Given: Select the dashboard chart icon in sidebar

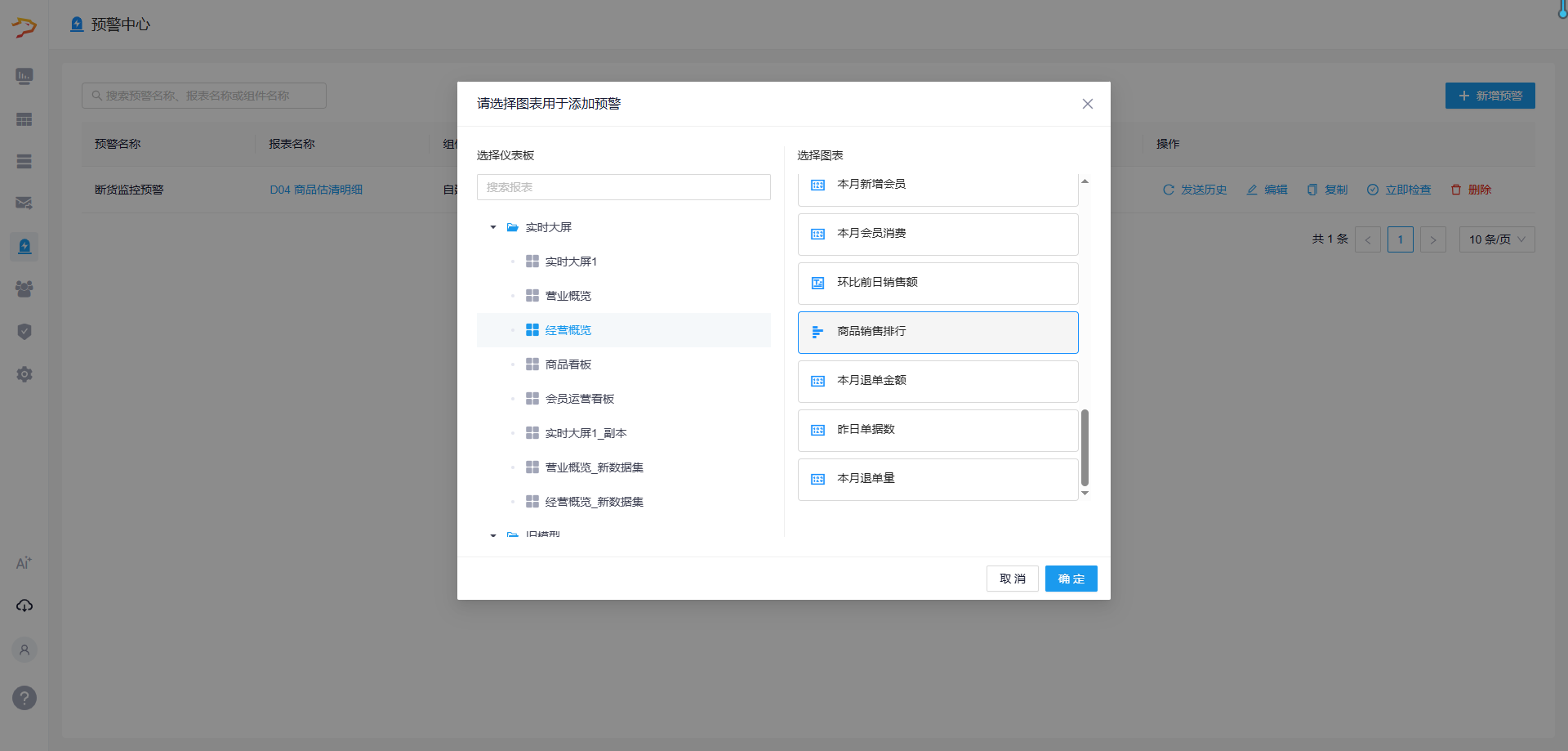Looking at the screenshot, I should [24, 76].
